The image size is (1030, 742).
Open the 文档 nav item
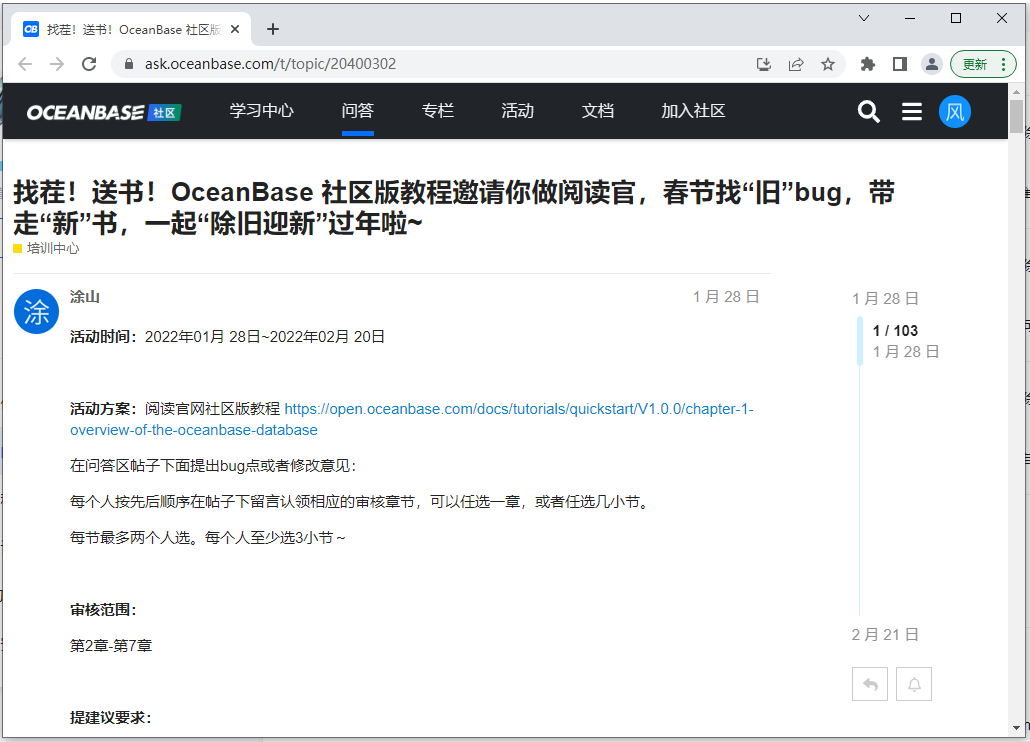tap(598, 111)
